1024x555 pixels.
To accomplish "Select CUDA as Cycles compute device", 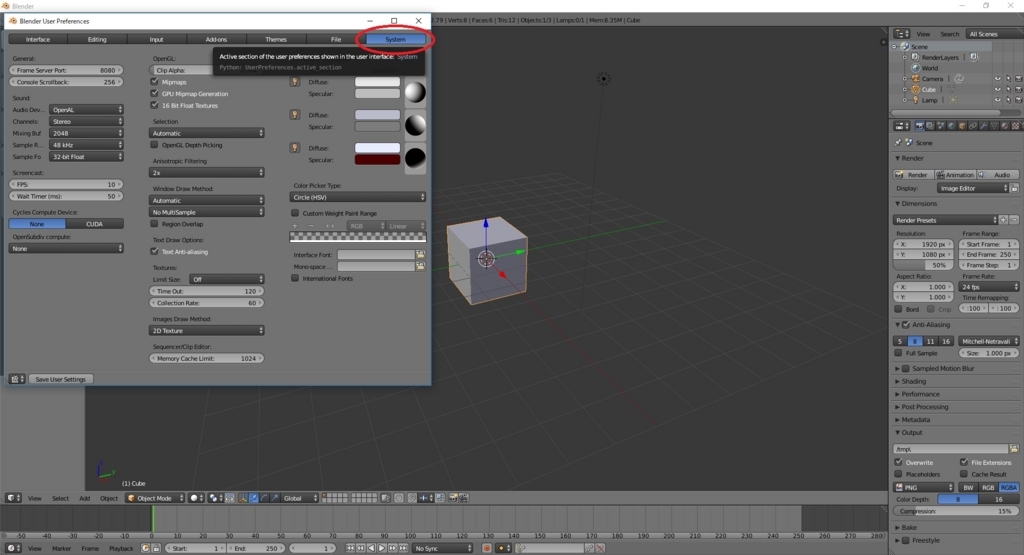I will pyautogui.click(x=94, y=224).
